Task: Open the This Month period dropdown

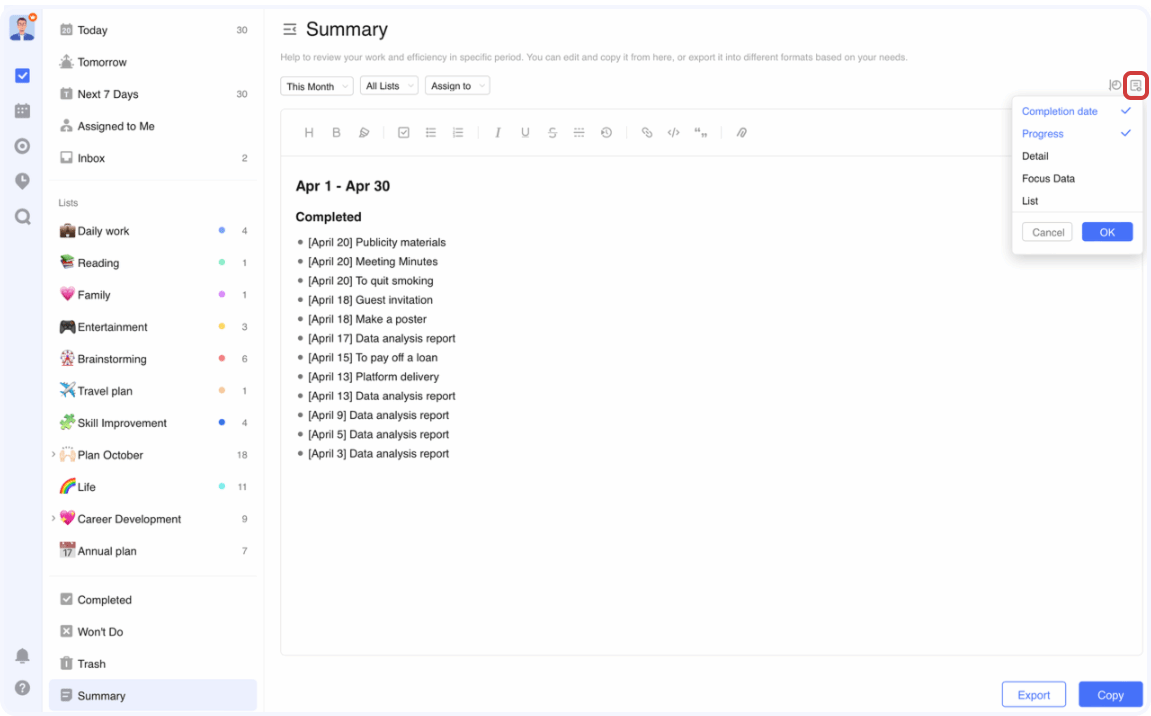Action: click(x=316, y=86)
